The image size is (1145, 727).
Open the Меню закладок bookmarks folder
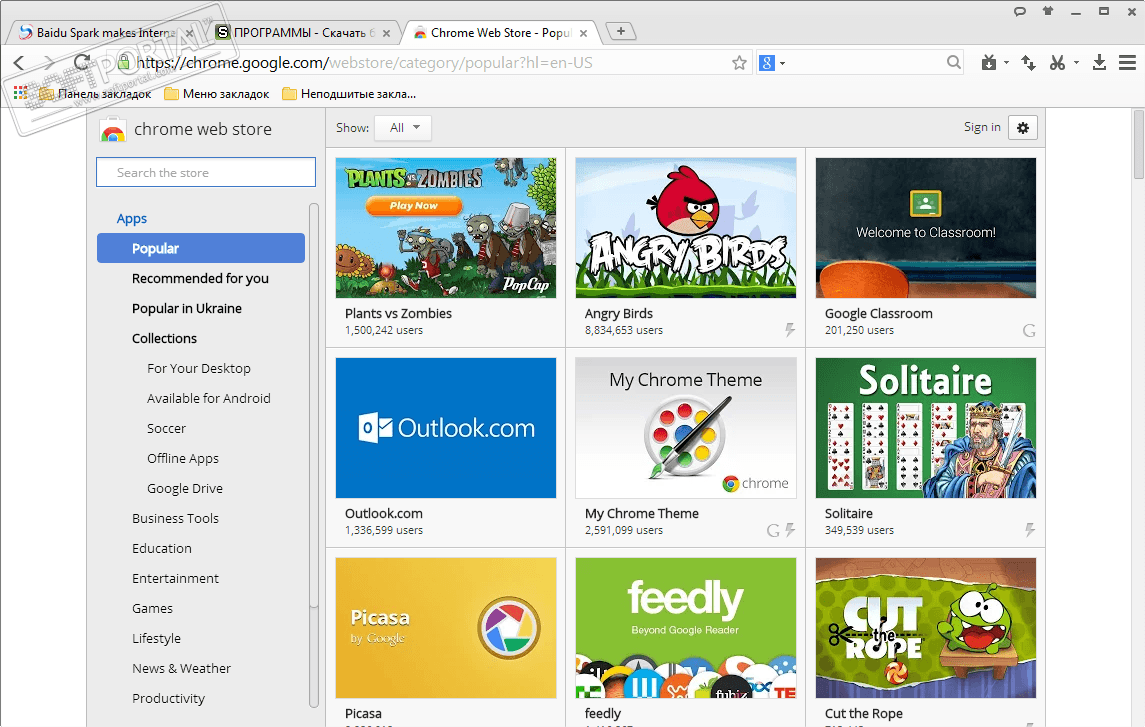coord(217,93)
